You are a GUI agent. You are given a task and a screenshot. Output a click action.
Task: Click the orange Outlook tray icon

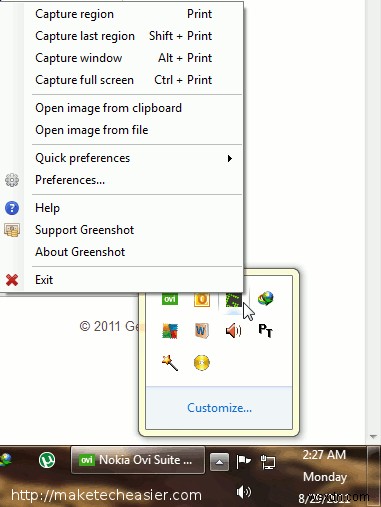(202, 299)
